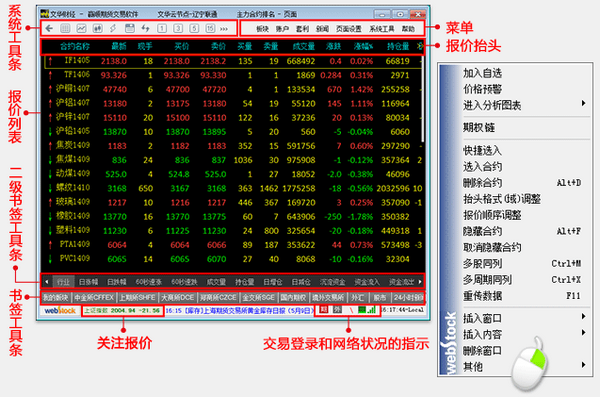Select the 橡胶1409 contract row
Screen dimensions: 600x397
[x=233, y=217]
